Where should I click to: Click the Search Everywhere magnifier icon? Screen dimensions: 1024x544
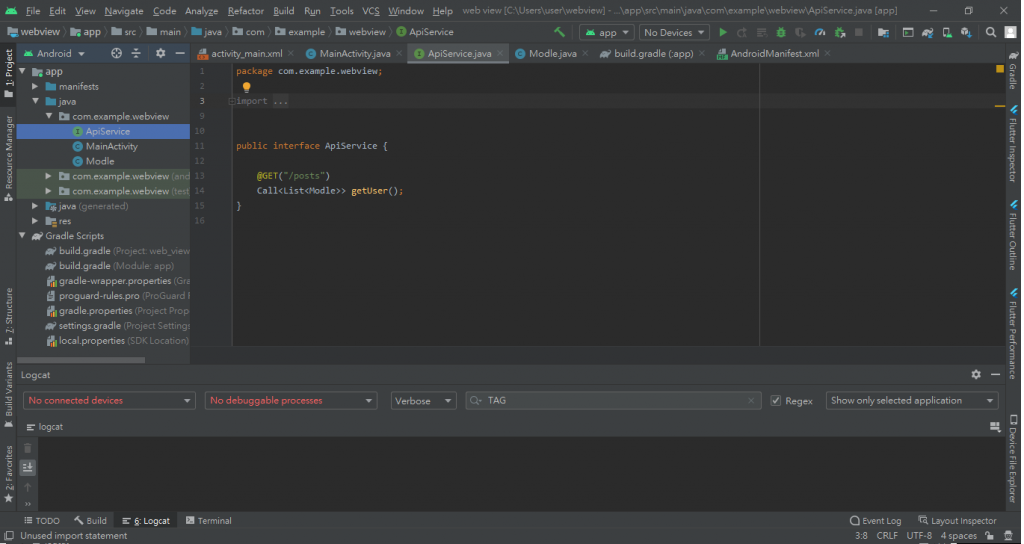tap(991, 32)
